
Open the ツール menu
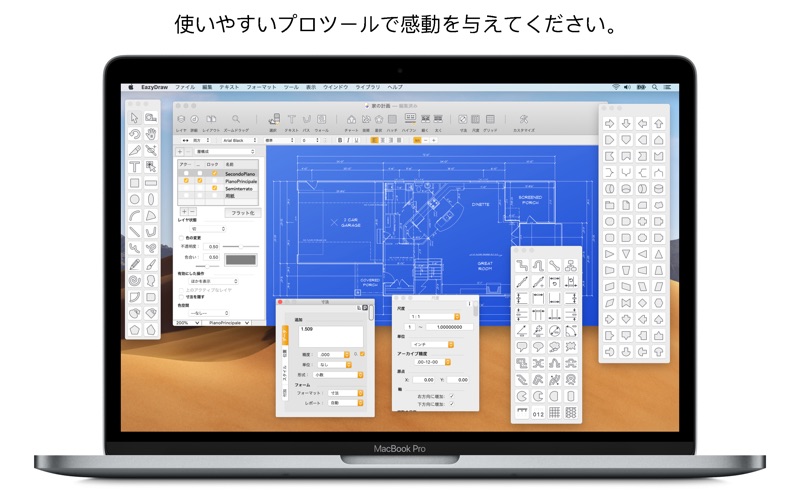point(291,87)
